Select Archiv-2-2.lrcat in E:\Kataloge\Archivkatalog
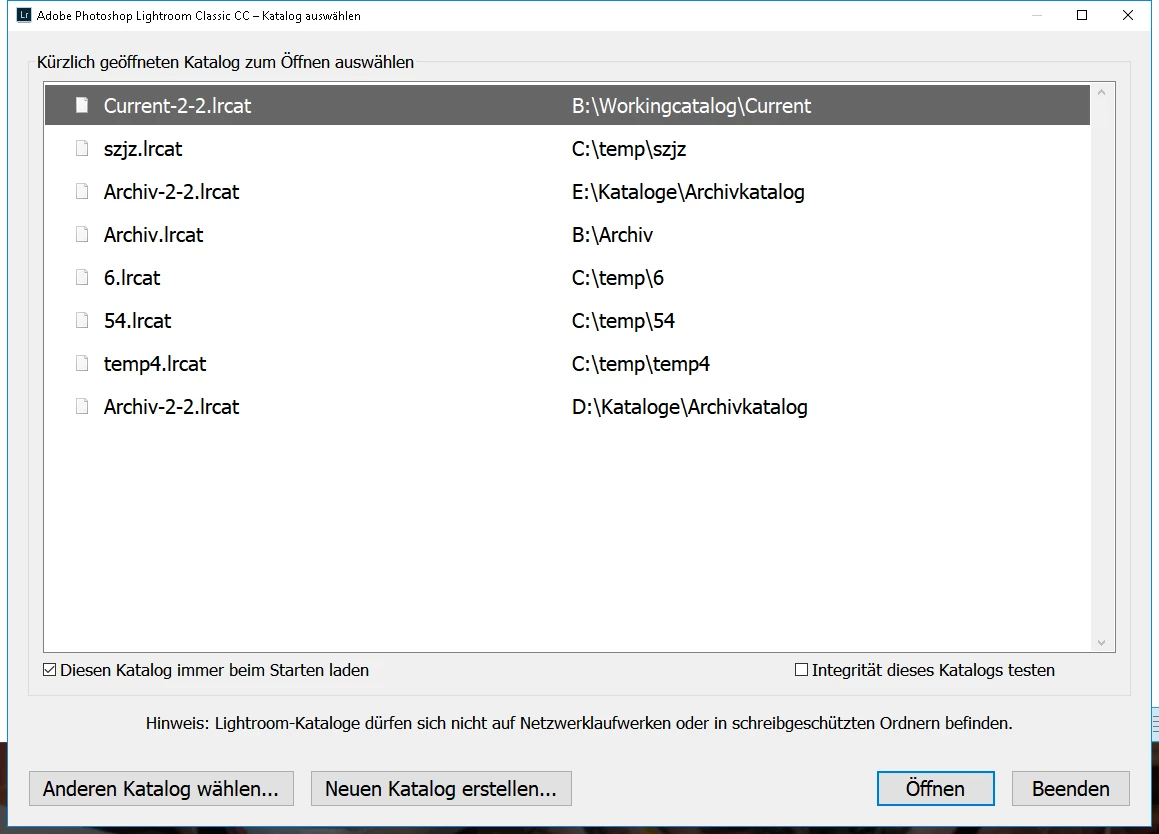Screen dimensions: 1159x834 [171, 191]
